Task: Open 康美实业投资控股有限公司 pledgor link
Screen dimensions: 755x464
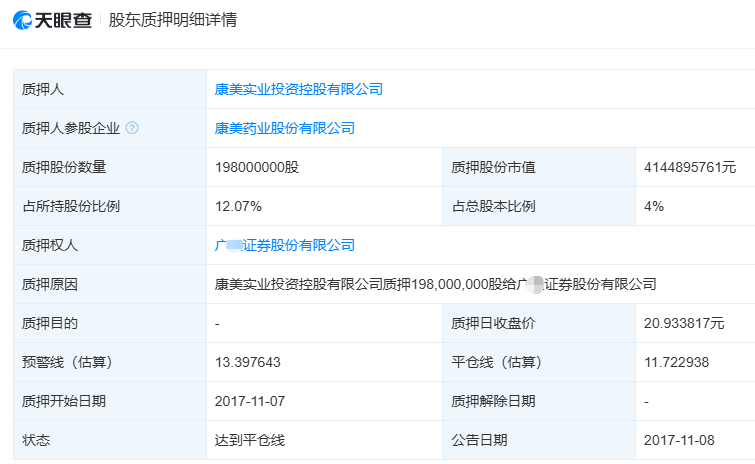Action: (299, 89)
